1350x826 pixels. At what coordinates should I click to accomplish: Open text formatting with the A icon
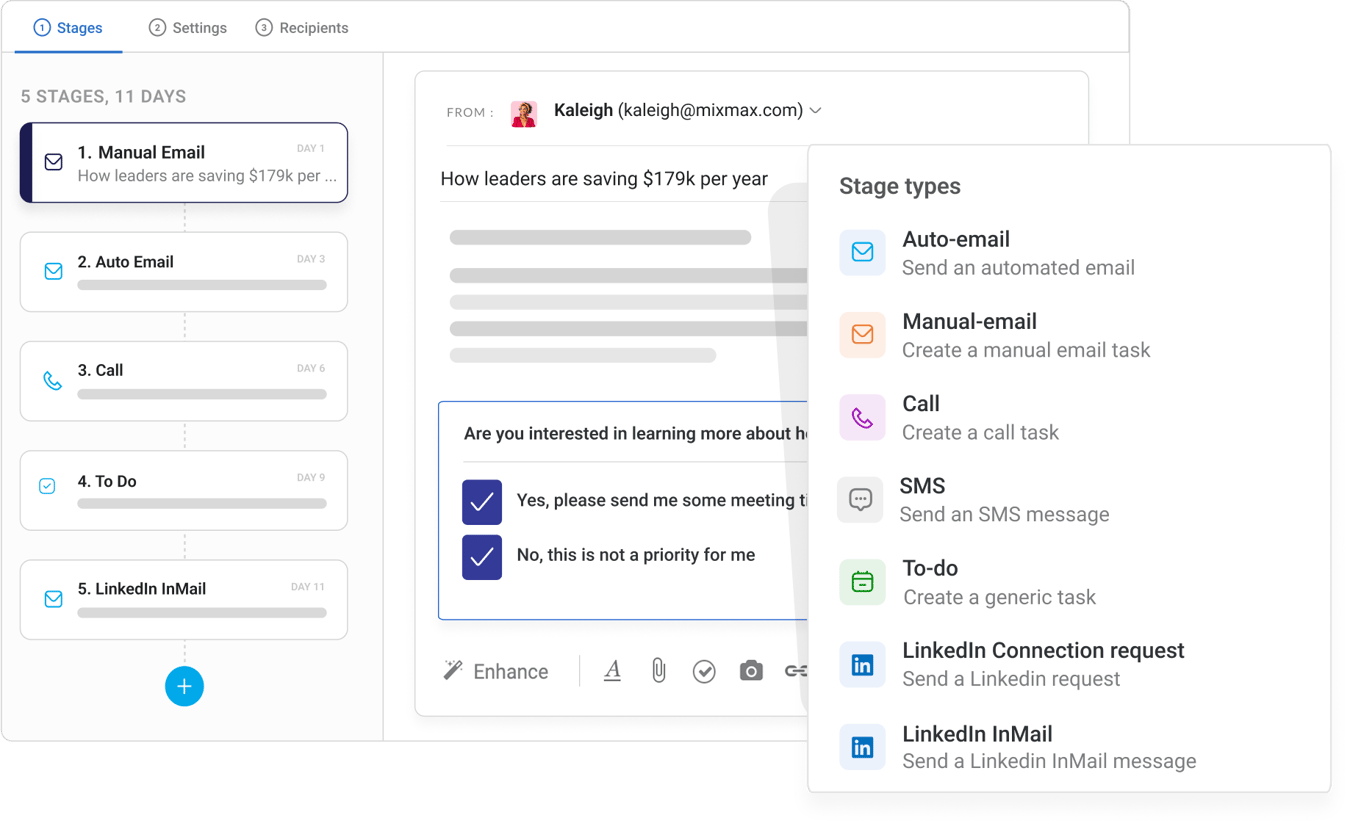pyautogui.click(x=613, y=671)
